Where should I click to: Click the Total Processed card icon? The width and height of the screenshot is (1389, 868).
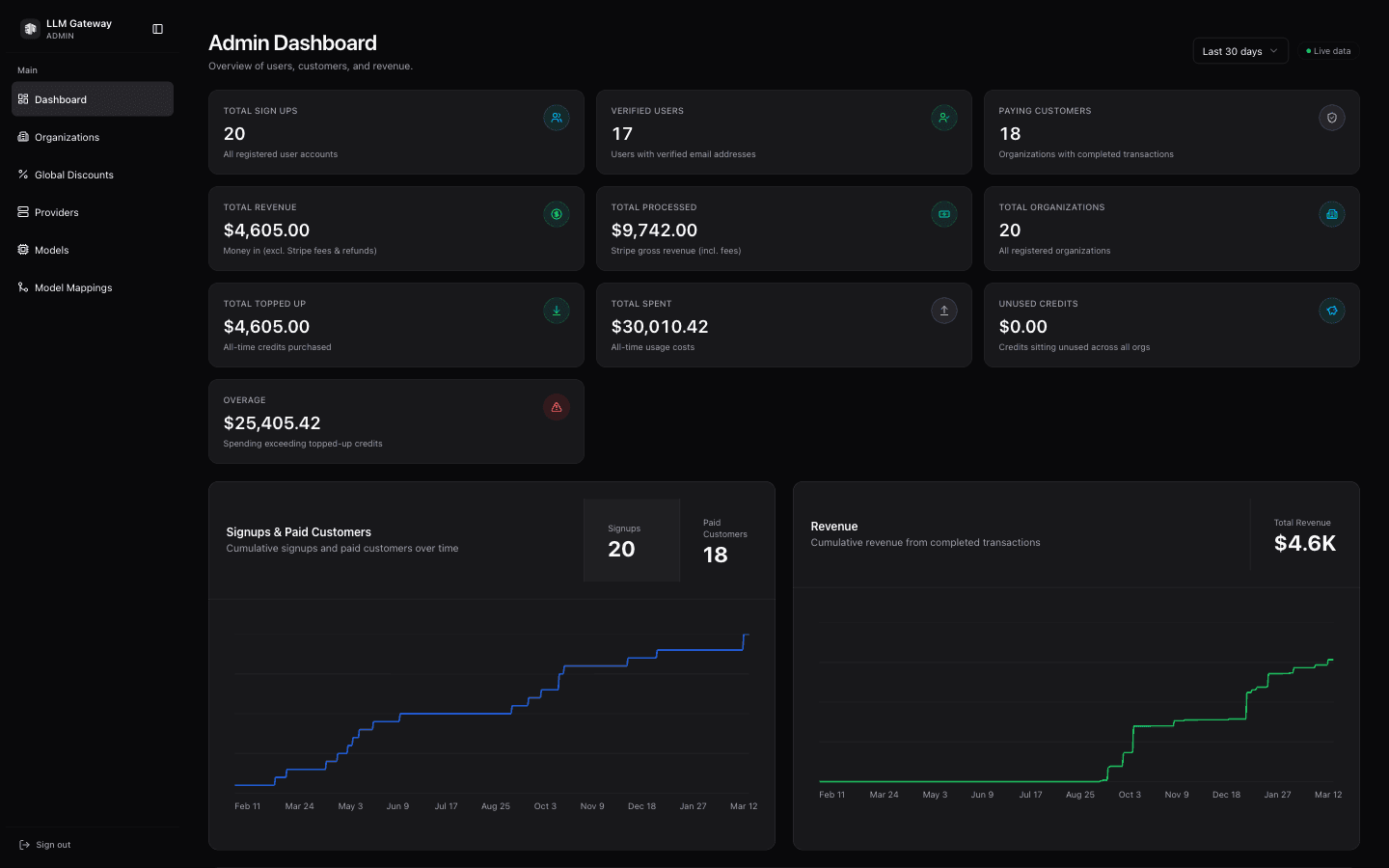(944, 214)
